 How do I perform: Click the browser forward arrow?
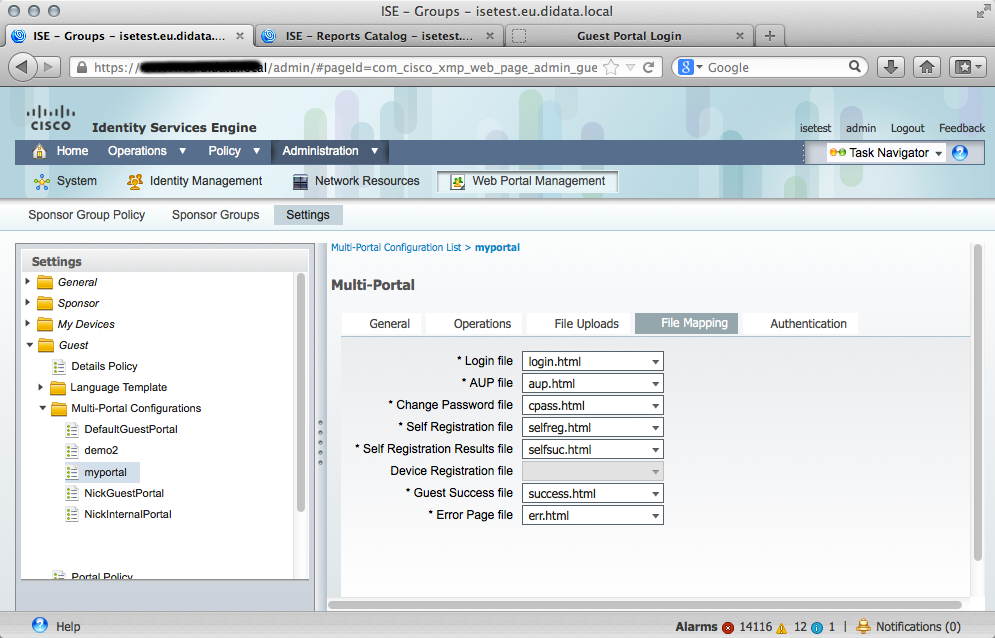pyautogui.click(x=48, y=67)
